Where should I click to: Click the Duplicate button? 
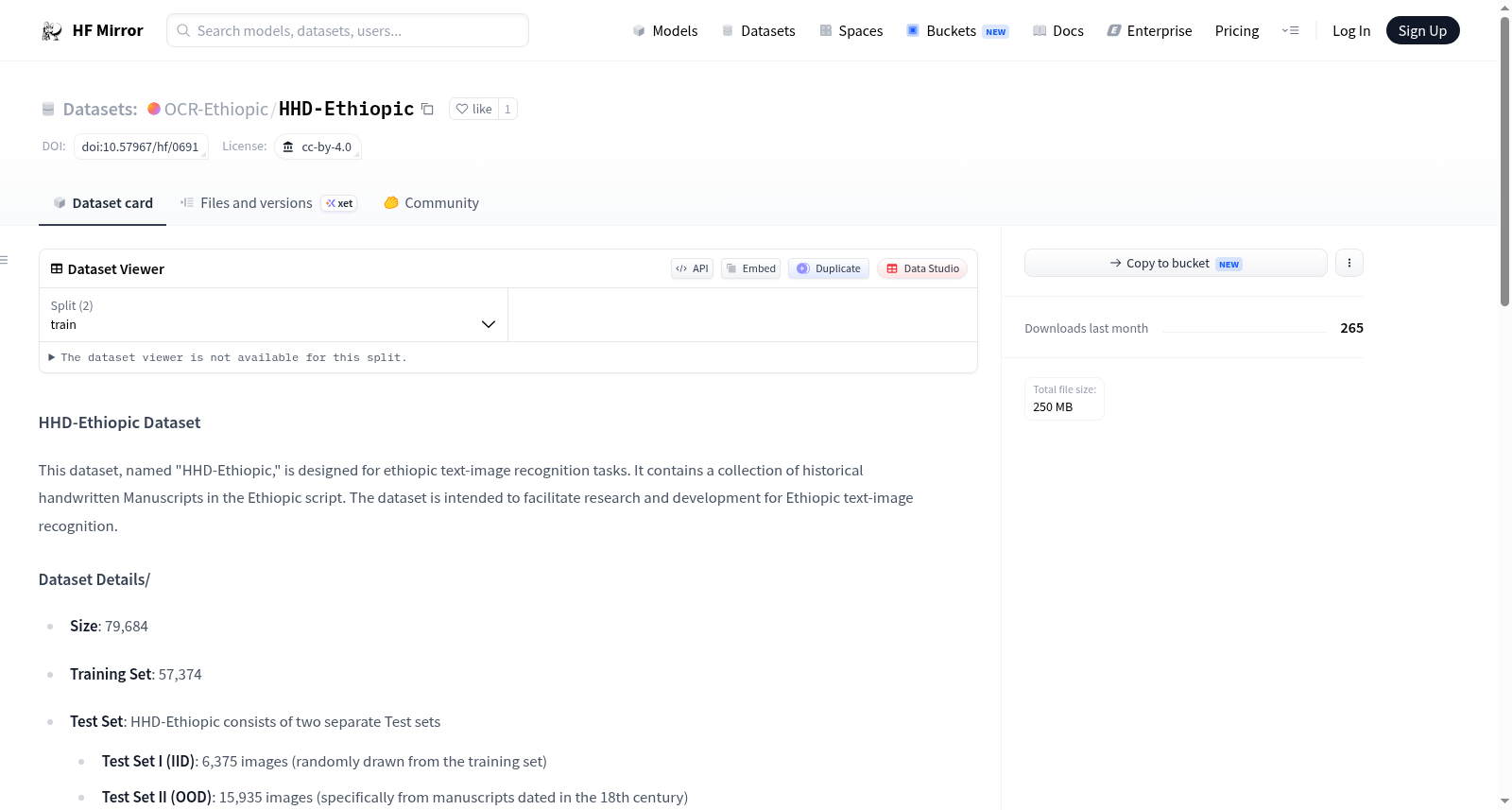pyautogui.click(x=829, y=268)
